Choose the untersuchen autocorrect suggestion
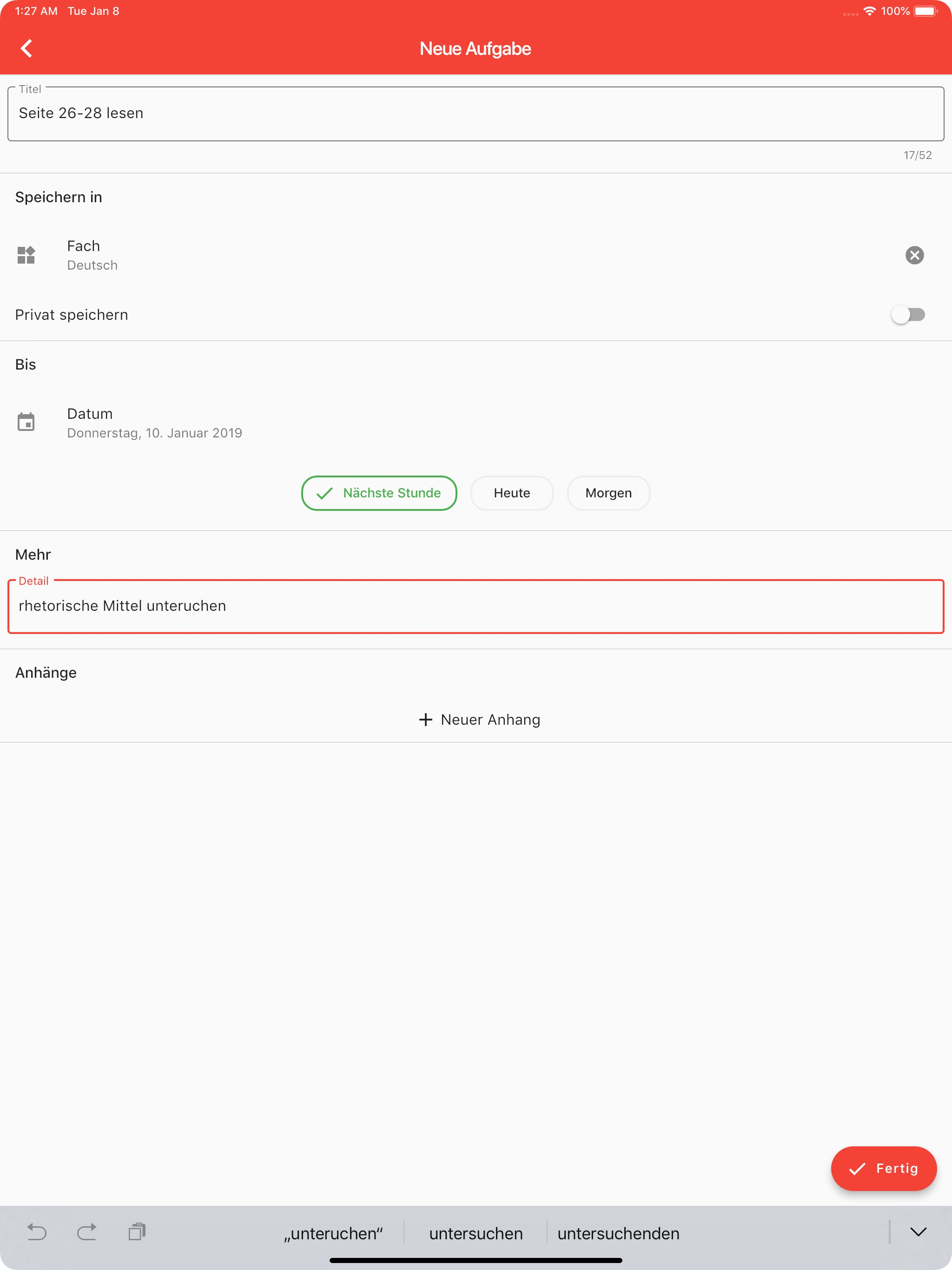This screenshot has height=1270, width=952. coord(476,1233)
